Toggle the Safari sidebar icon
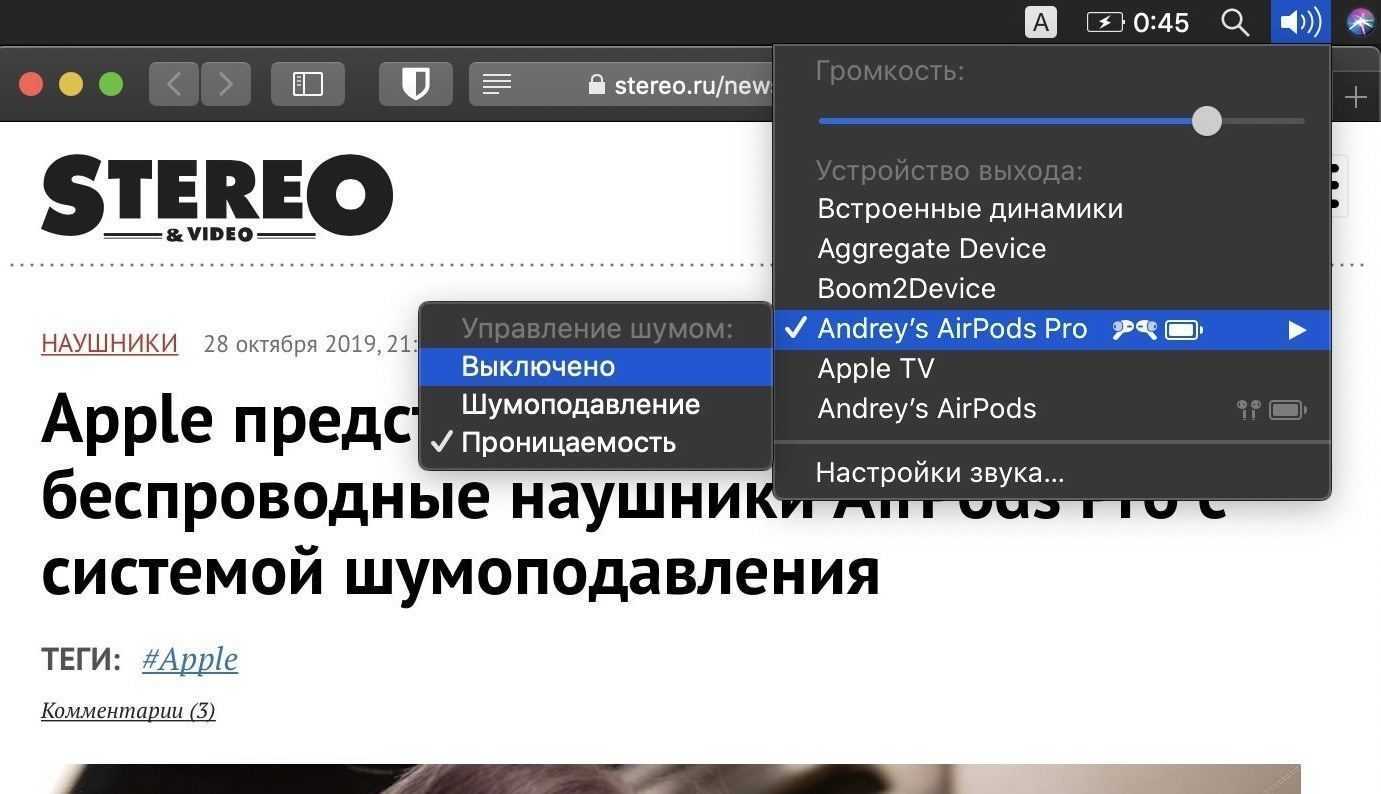1381x794 pixels. tap(307, 84)
